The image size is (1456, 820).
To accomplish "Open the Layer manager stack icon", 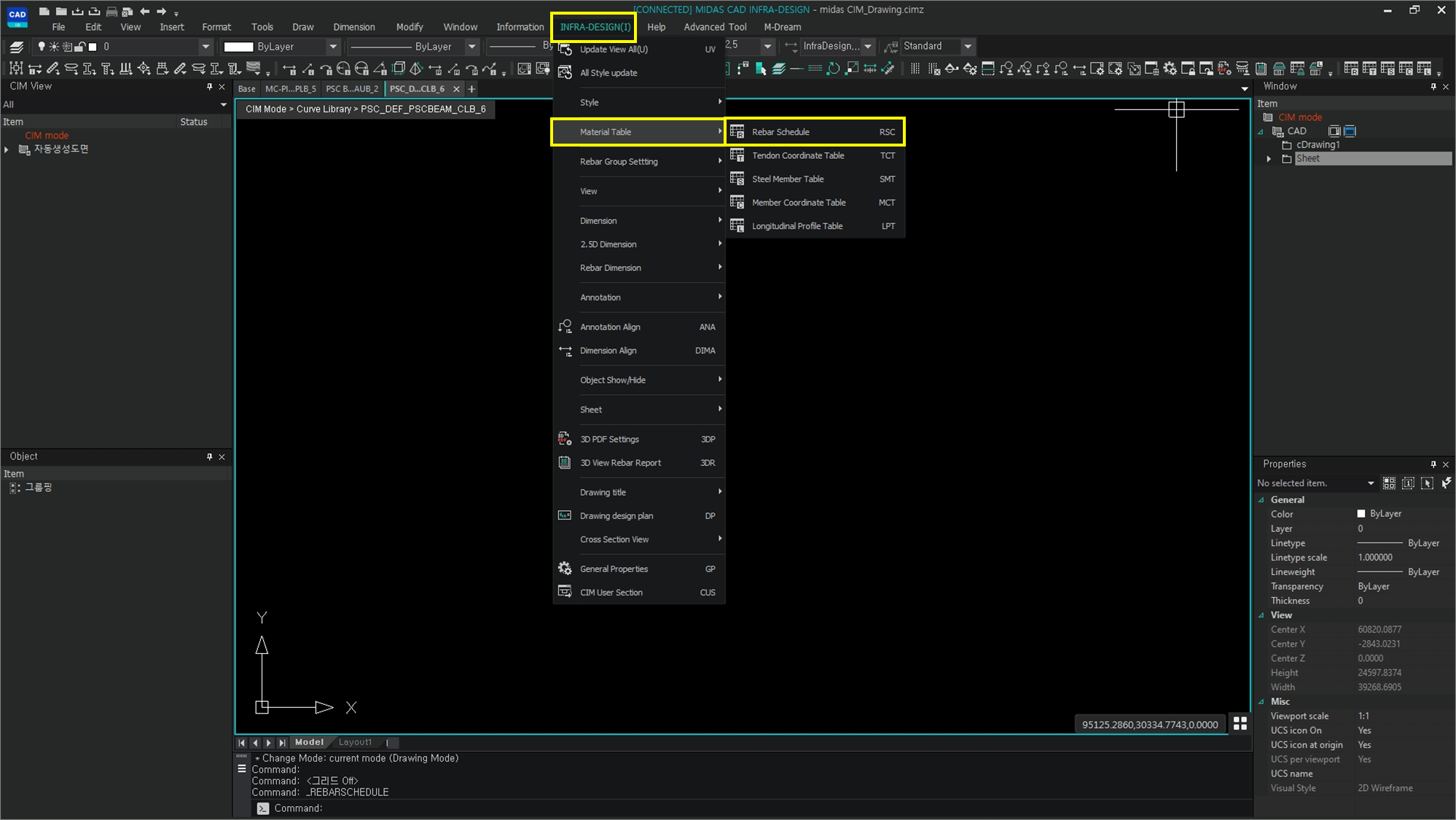I will (16, 47).
